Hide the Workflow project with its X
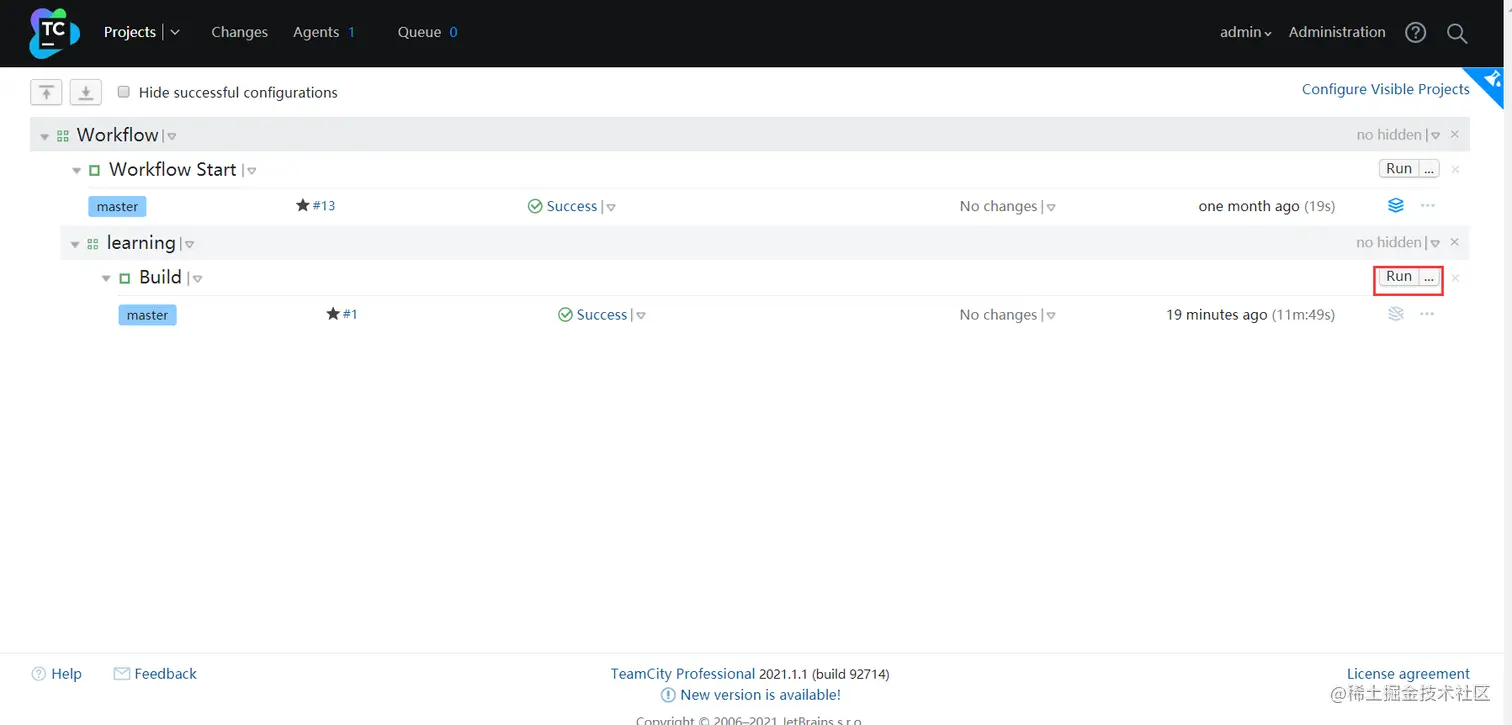1512x725 pixels. pos(1455,134)
